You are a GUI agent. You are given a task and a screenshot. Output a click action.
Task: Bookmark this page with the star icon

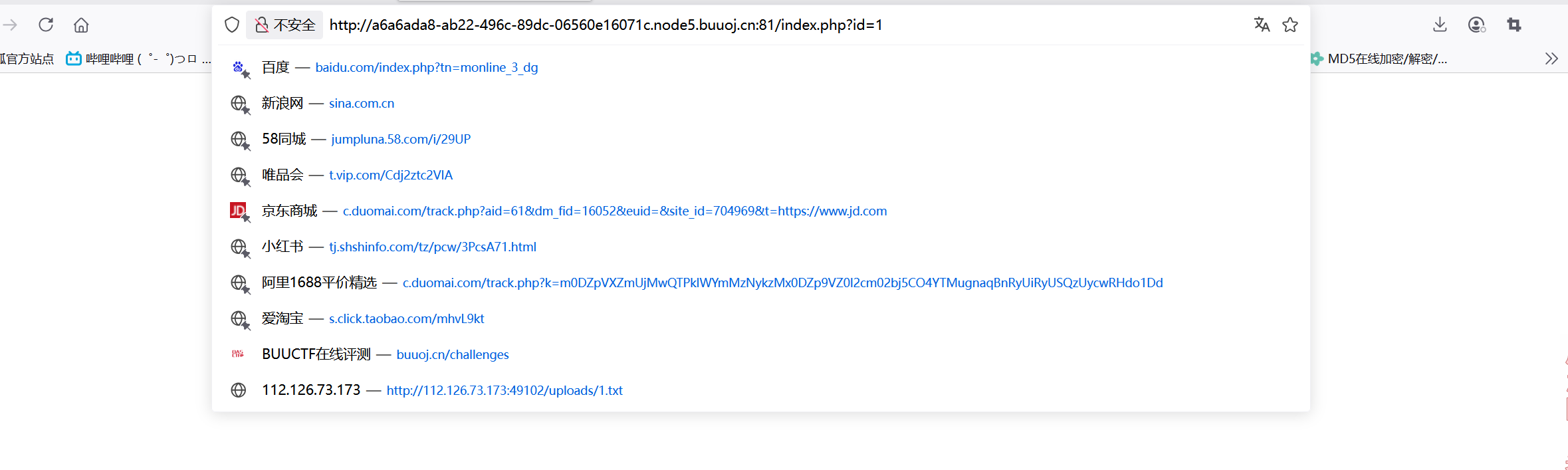point(1290,25)
